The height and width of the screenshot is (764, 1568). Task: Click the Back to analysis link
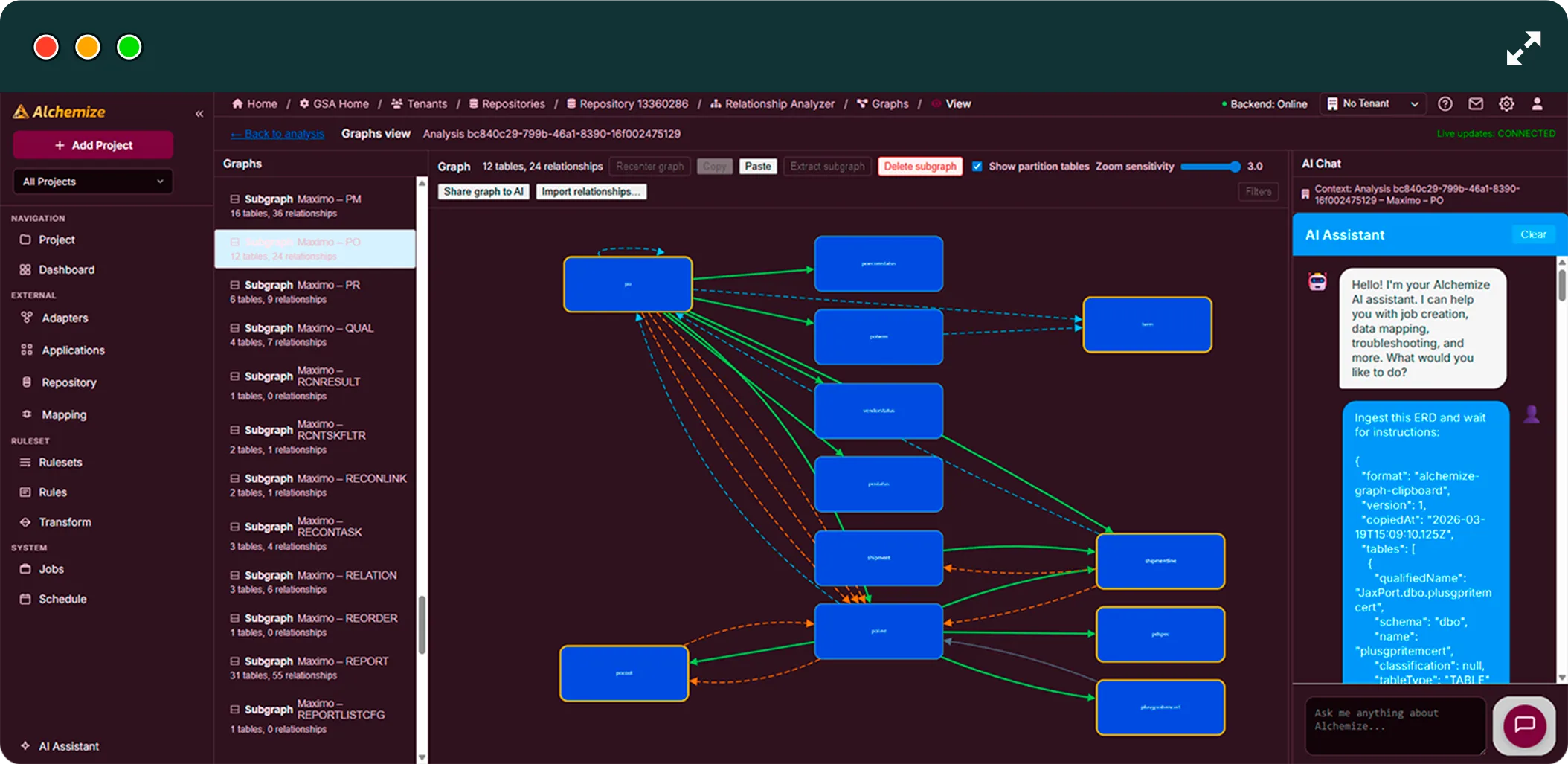pyautogui.click(x=277, y=134)
